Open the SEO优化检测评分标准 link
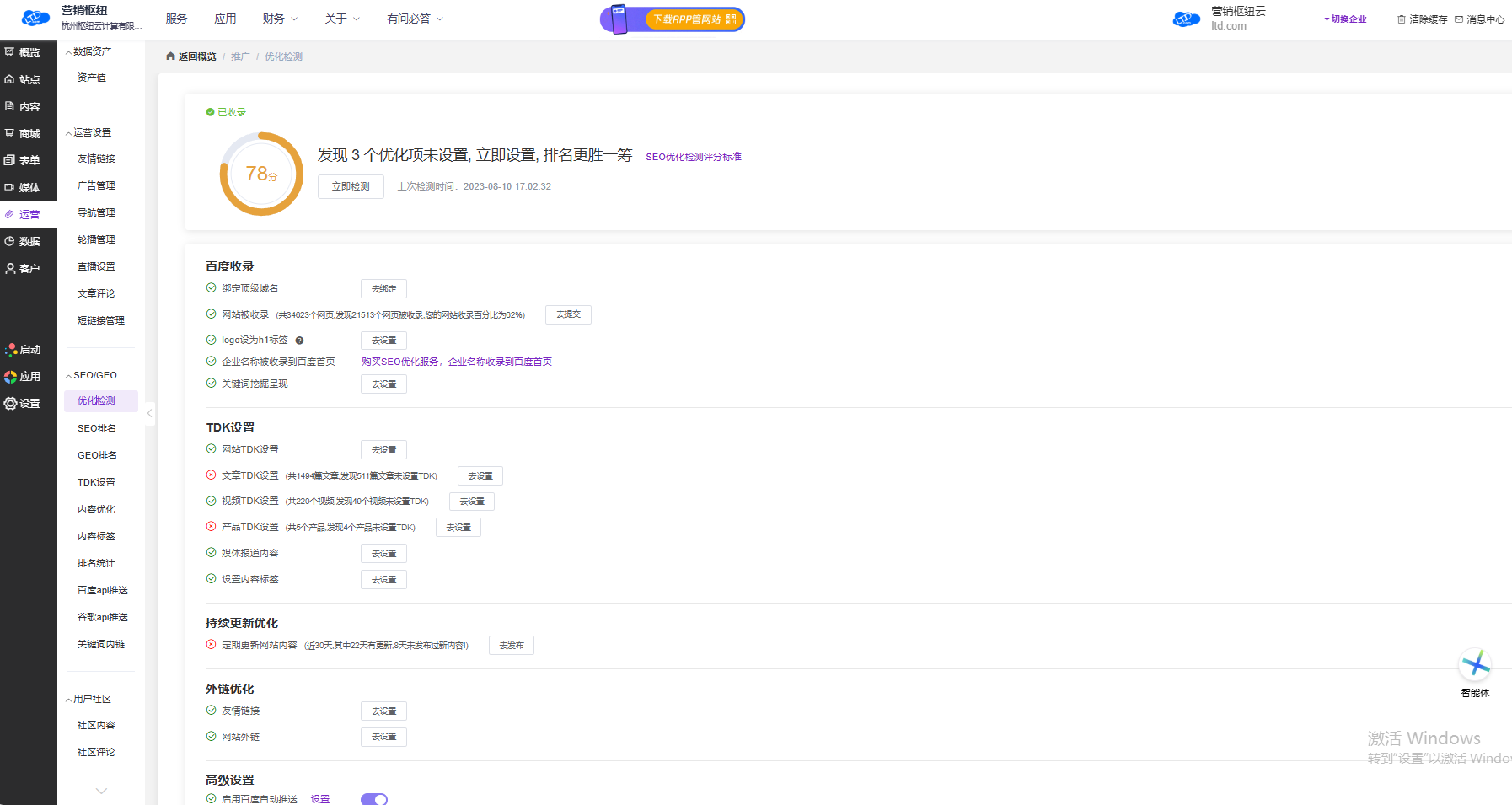 [693, 157]
